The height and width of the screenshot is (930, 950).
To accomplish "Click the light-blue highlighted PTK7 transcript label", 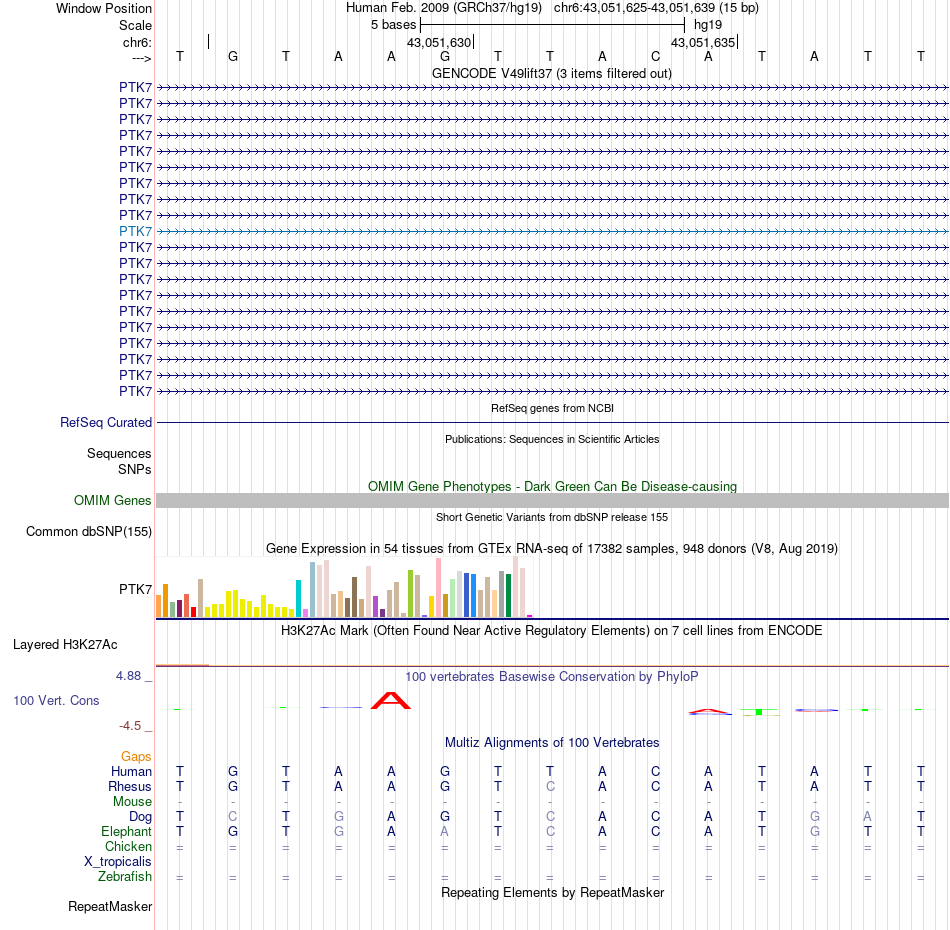I will click(x=135, y=231).
